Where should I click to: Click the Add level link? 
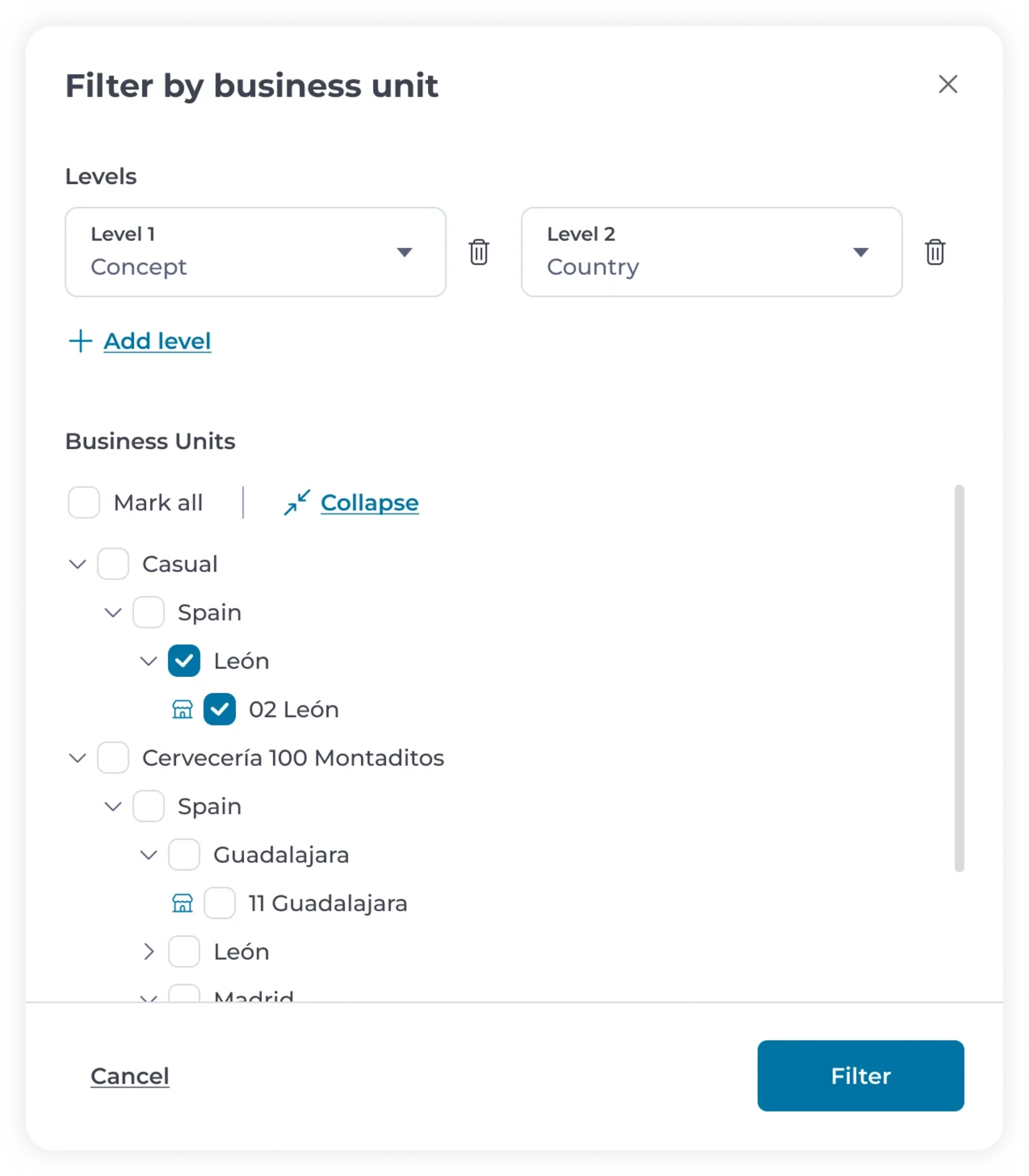coord(158,341)
